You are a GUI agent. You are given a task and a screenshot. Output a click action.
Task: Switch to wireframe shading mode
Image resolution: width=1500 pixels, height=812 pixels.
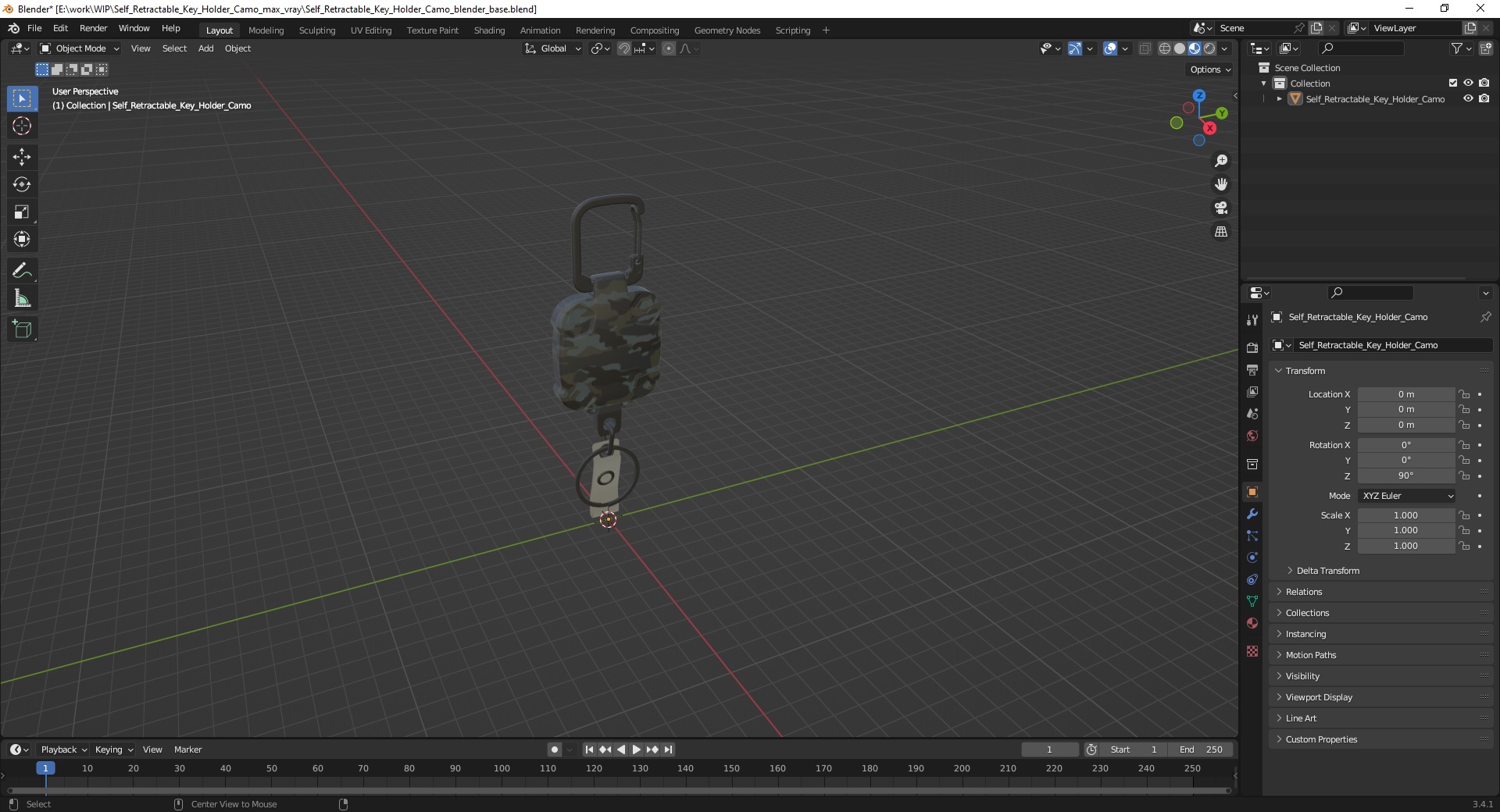point(1165,48)
